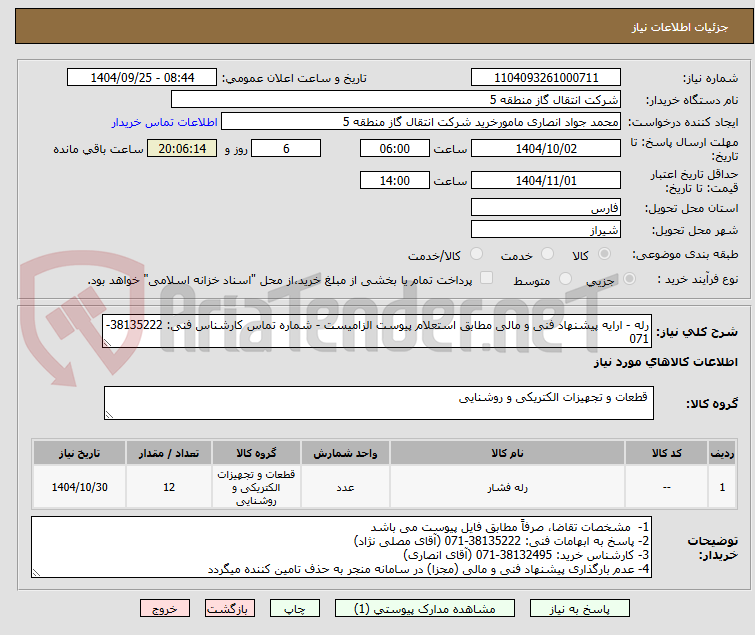Click the countdown timer 20:06:14
755x635 pixels.
[182, 148]
